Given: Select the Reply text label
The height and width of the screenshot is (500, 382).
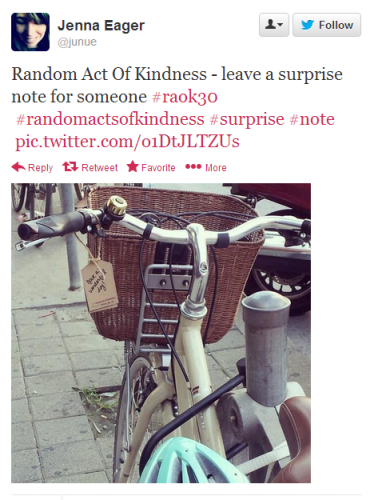Looking at the screenshot, I should [40, 168].
